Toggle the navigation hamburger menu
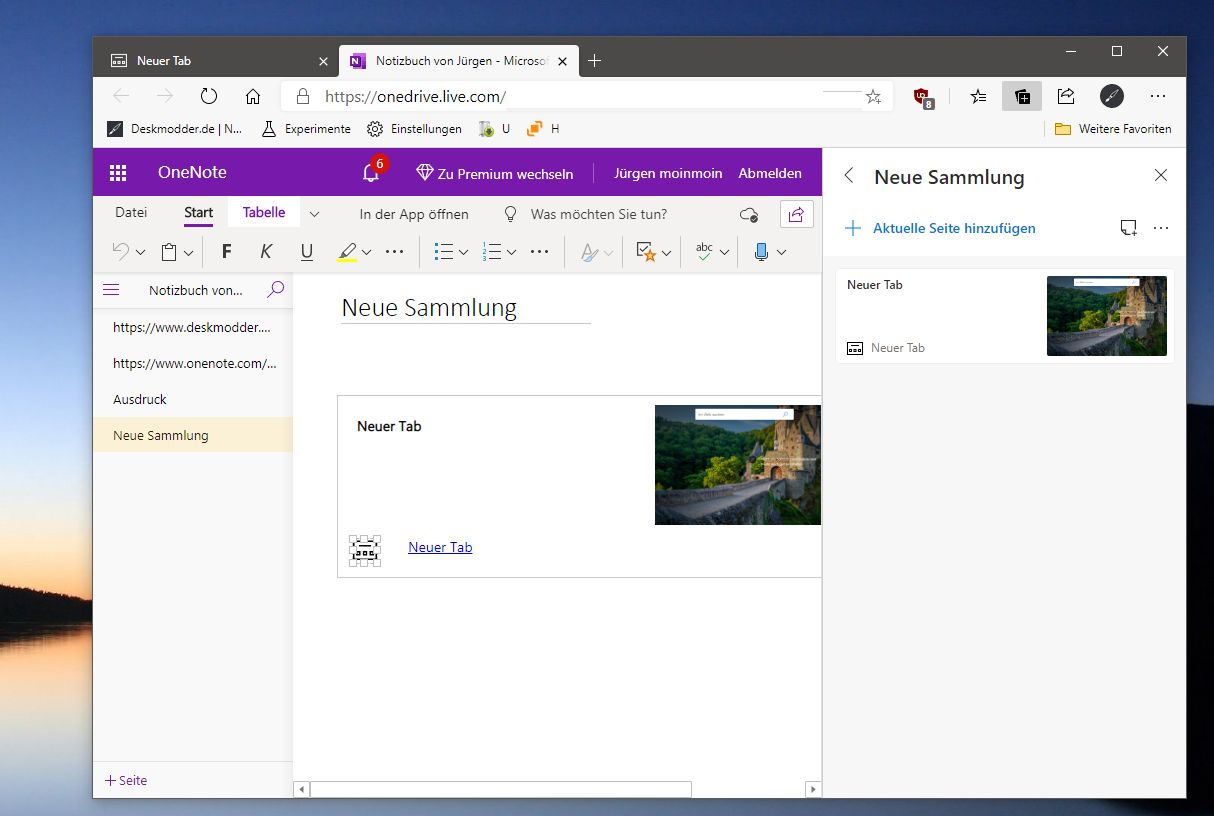The image size is (1214, 816). 111,290
